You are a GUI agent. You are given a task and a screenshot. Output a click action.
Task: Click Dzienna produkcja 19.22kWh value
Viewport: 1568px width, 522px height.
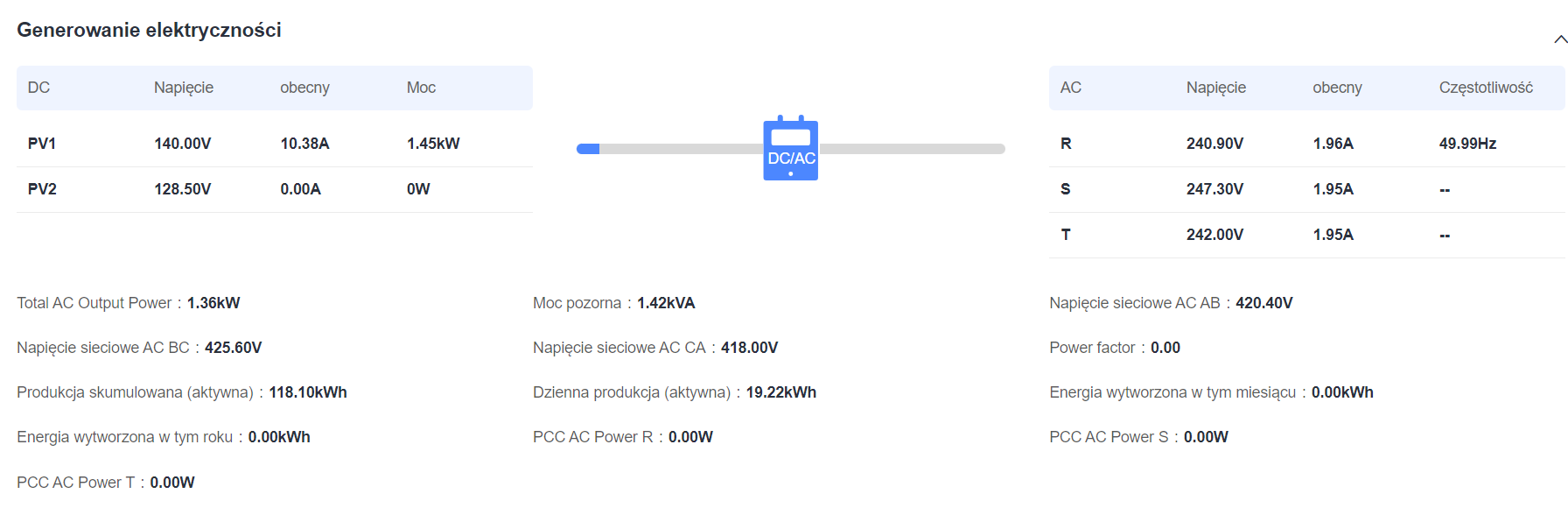coord(781,392)
